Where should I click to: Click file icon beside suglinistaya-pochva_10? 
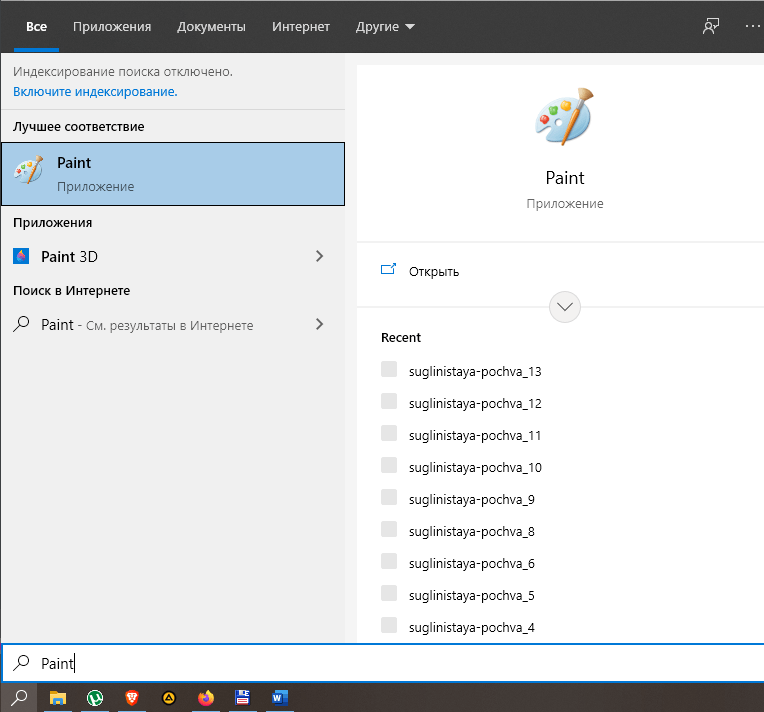tap(389, 465)
